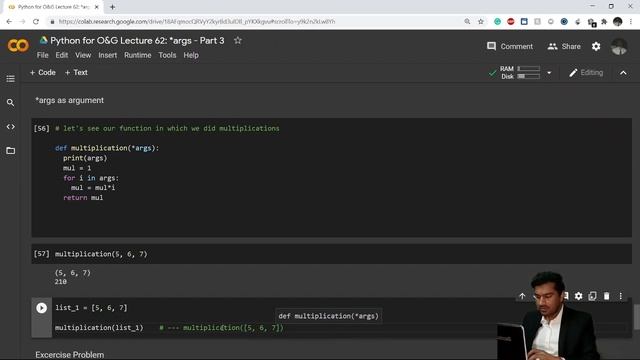The width and height of the screenshot is (640, 360).
Task: Open the Chrome profile avatar
Action: point(618,22)
